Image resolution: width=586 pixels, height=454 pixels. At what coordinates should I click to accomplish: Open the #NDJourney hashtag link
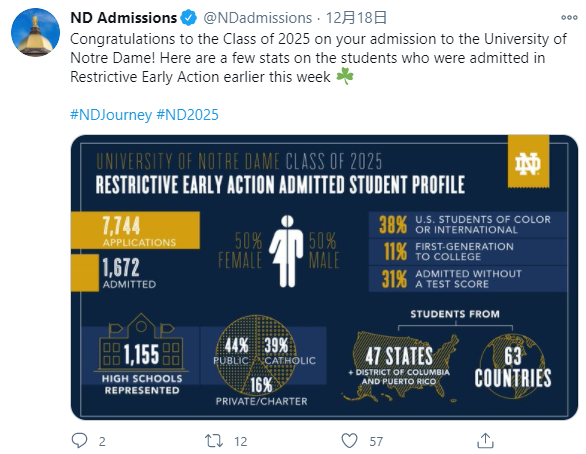111,114
